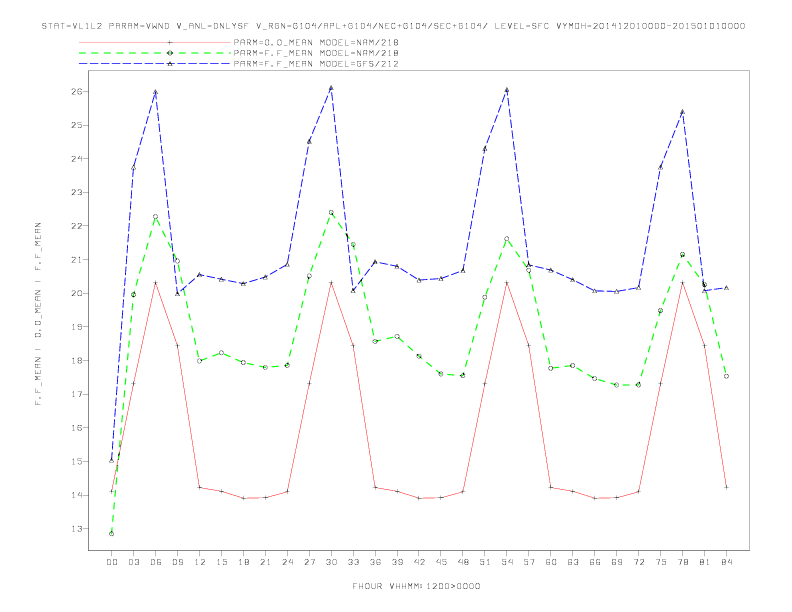Click blue GFS triangle marker at hour 84
Screen dimensions: 792x612
[726, 288]
